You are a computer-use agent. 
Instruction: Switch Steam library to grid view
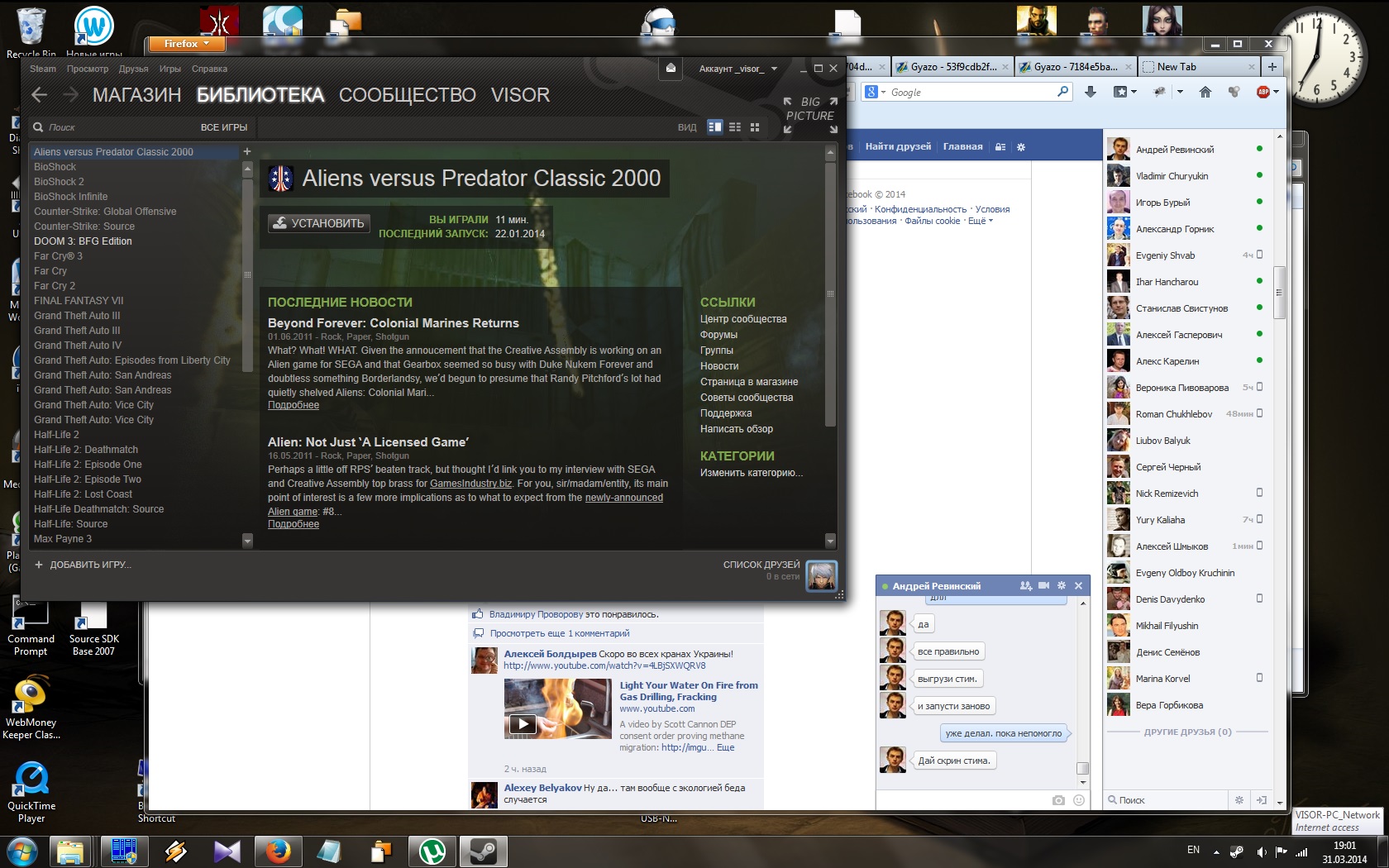[755, 127]
